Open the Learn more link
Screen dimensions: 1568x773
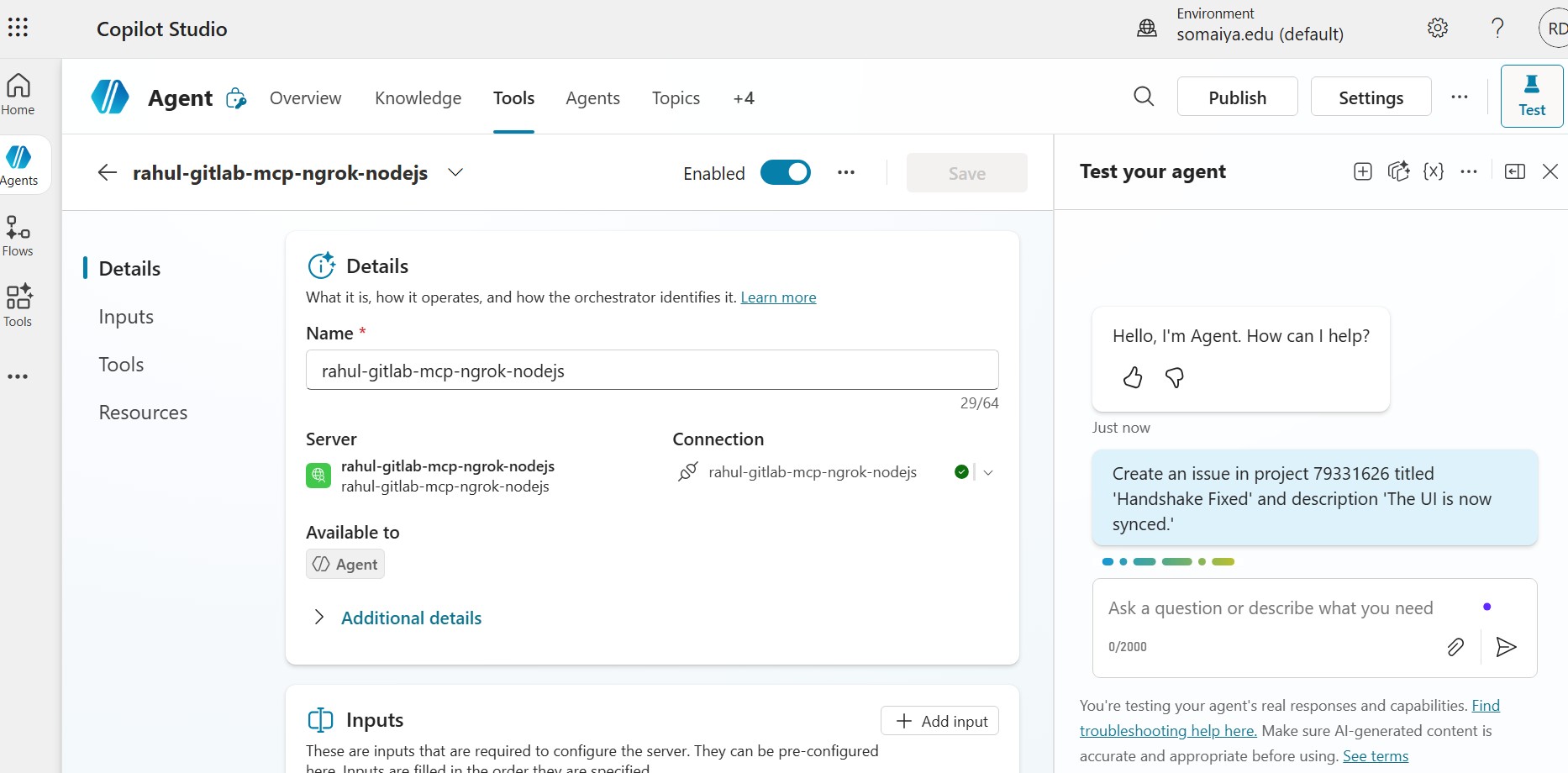[x=778, y=297]
